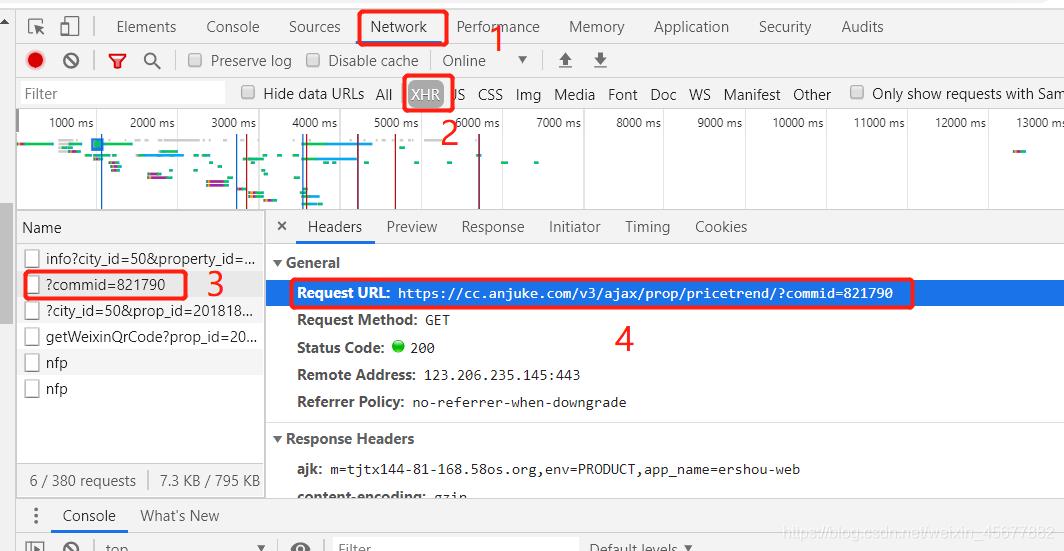Show the Cookies detail tab
Image resolution: width=1064 pixels, height=551 pixels.
[x=721, y=227]
